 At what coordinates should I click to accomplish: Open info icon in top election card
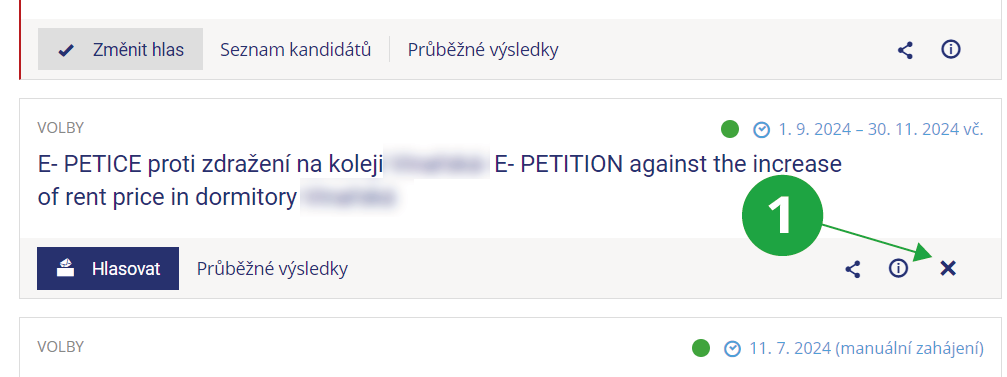click(950, 49)
